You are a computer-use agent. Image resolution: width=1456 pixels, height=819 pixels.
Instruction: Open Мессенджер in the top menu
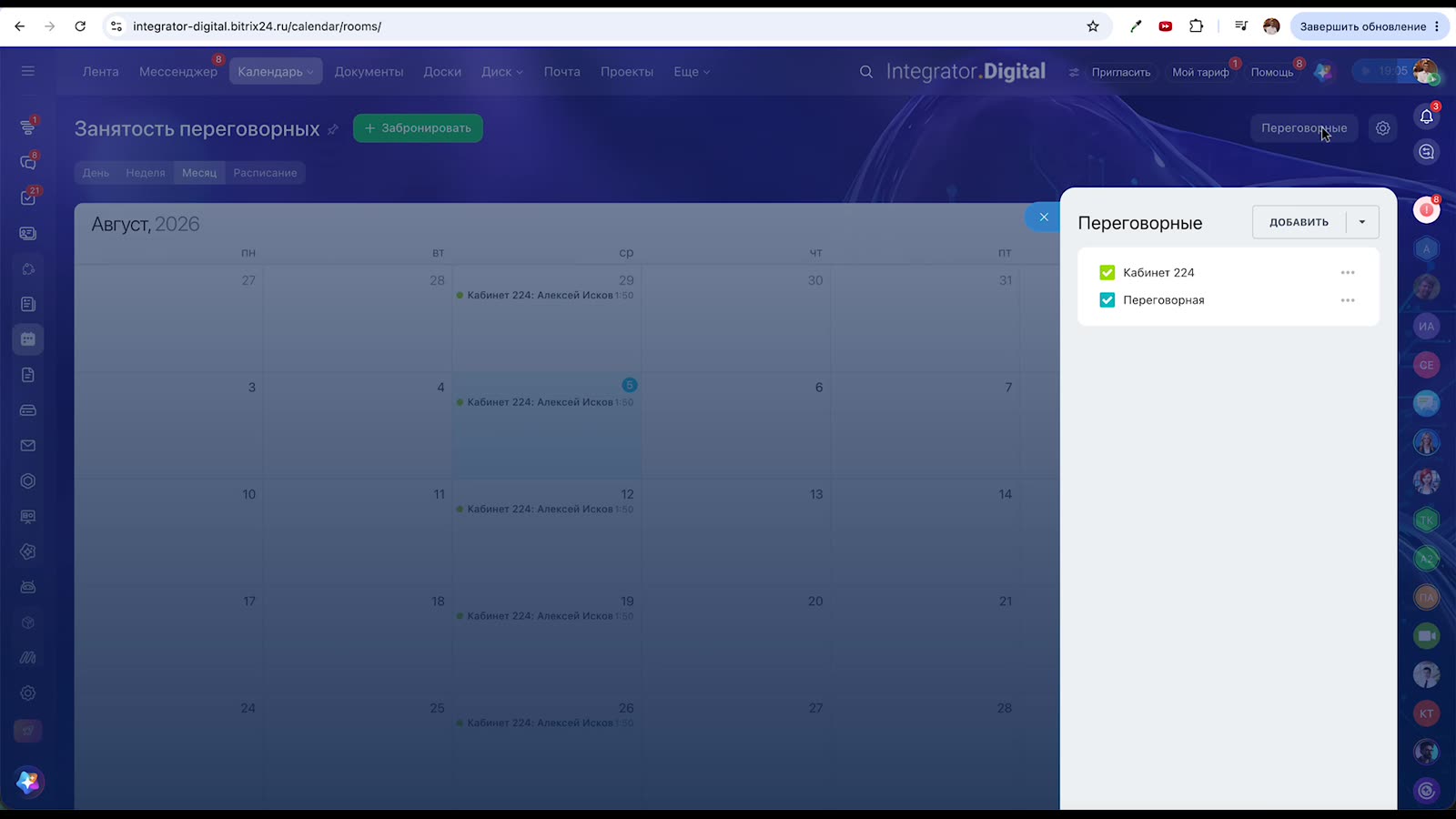pyautogui.click(x=178, y=72)
